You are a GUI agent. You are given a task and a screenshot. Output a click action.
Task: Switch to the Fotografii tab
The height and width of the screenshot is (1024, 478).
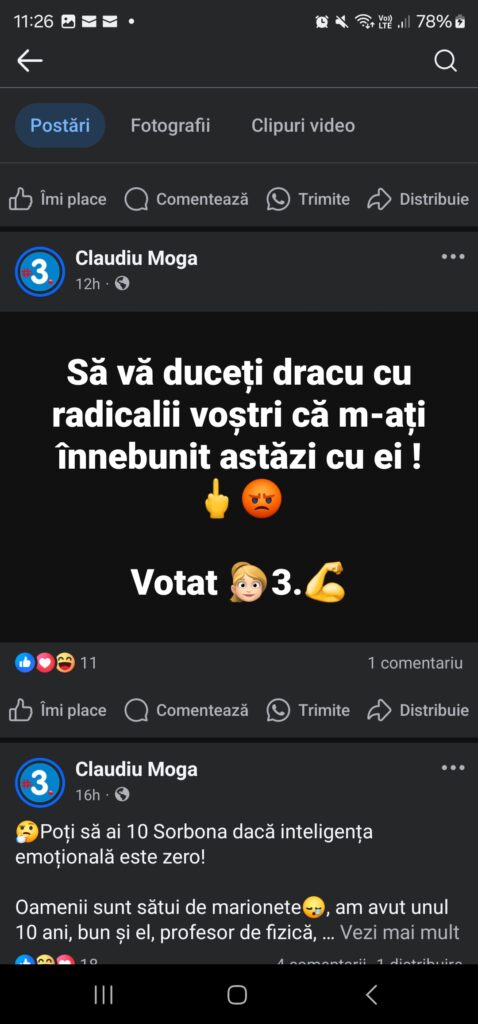pos(170,125)
